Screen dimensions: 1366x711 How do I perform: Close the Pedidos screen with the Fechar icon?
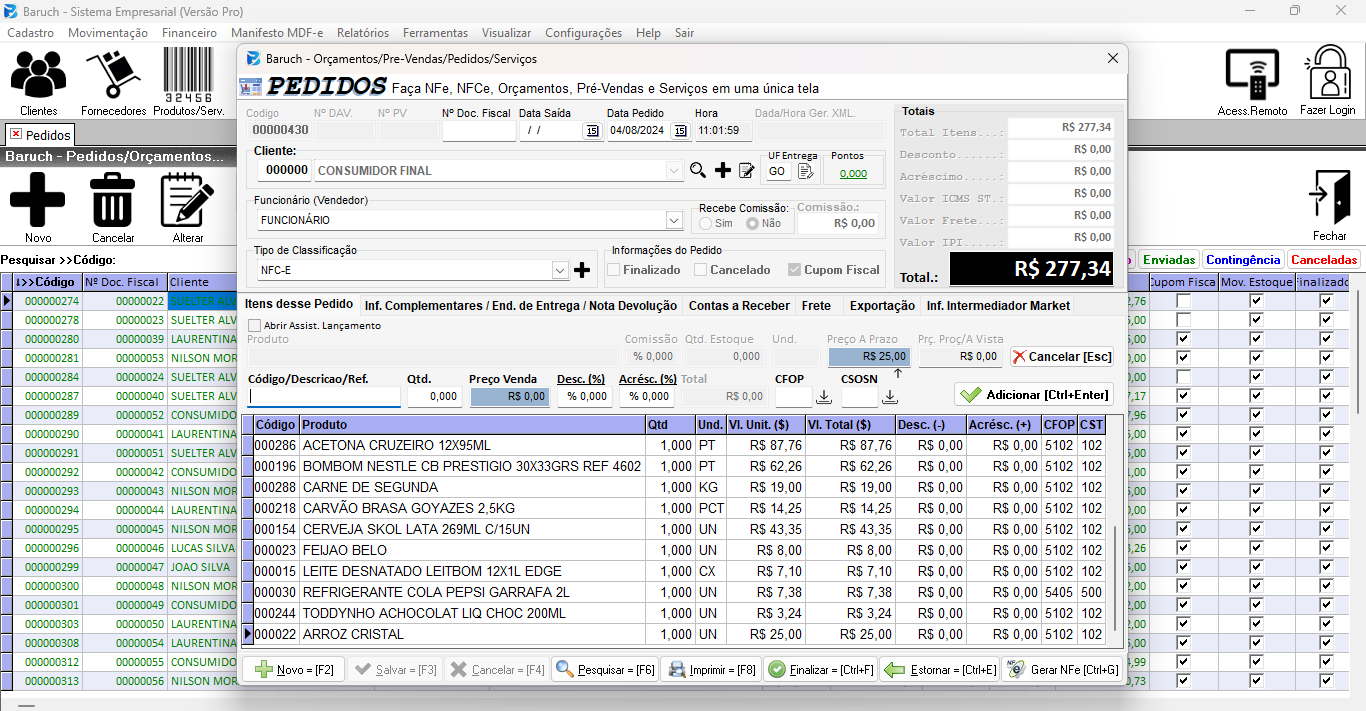[1329, 198]
